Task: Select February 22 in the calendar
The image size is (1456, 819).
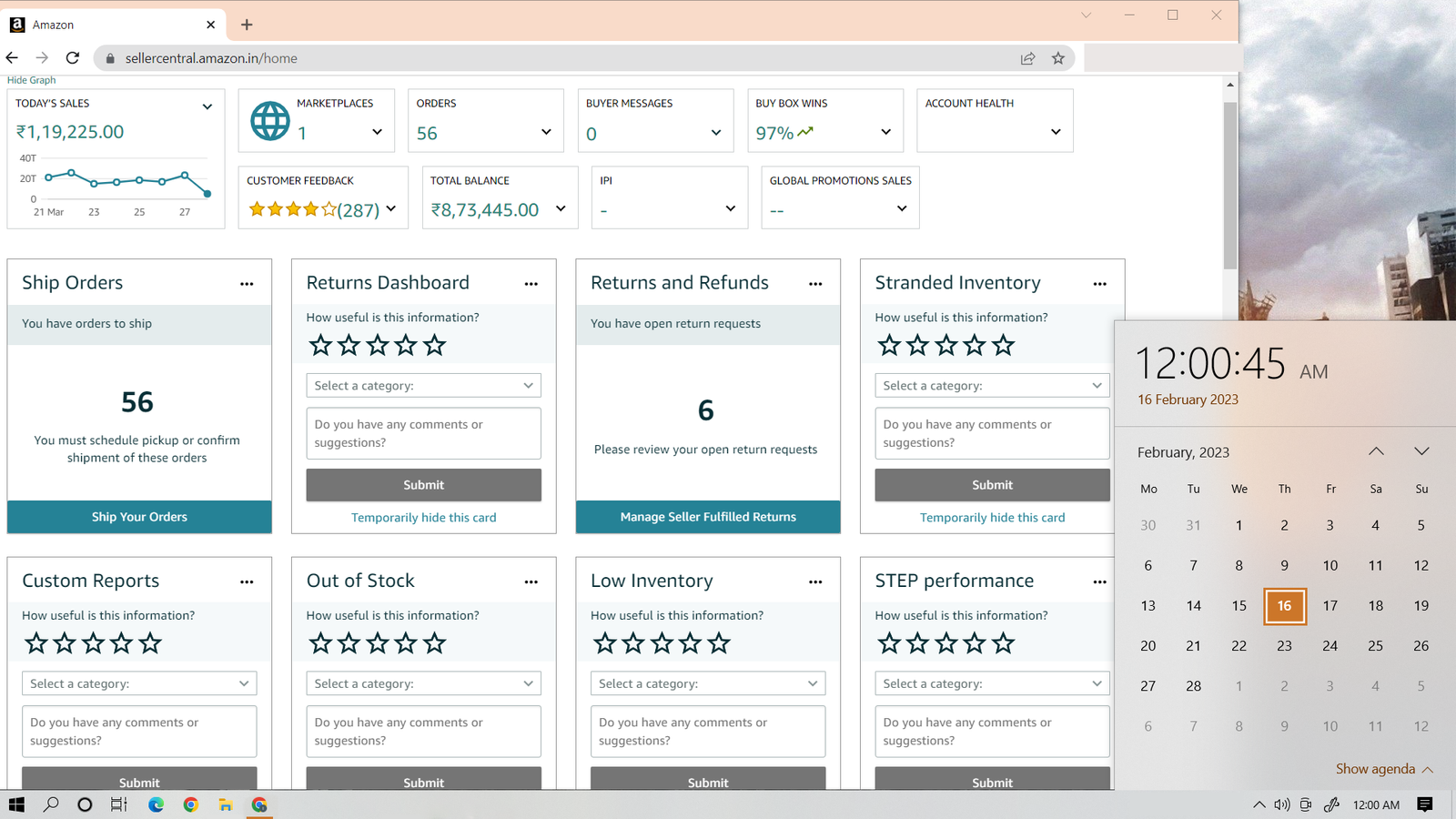Action: [x=1239, y=646]
